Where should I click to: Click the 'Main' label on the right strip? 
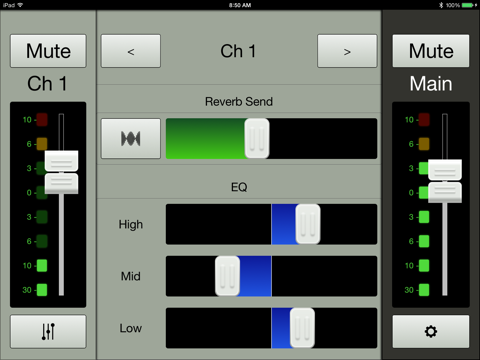431,83
